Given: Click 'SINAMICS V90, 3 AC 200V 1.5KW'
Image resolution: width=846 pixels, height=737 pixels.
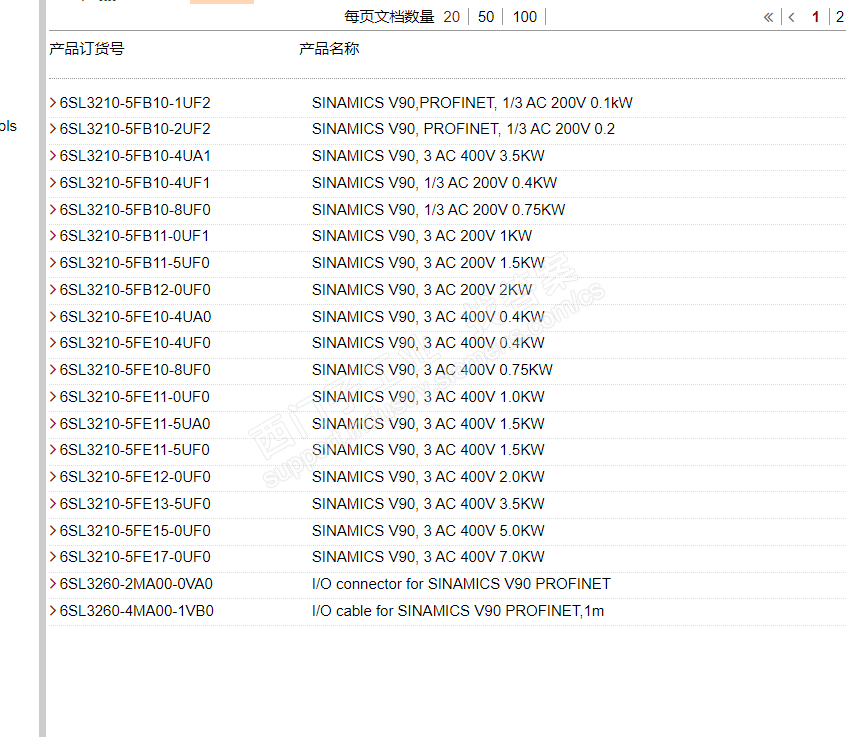Looking at the screenshot, I should (x=428, y=263).
